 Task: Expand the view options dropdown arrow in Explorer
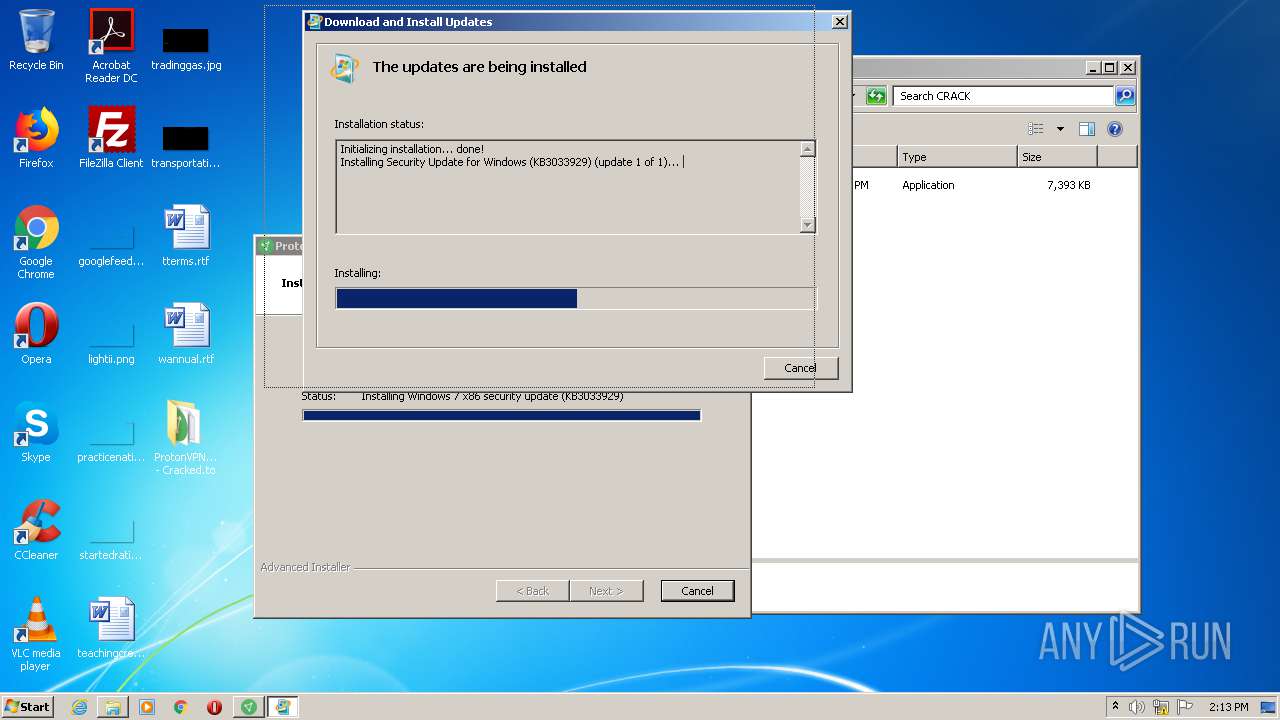[x=1060, y=129]
